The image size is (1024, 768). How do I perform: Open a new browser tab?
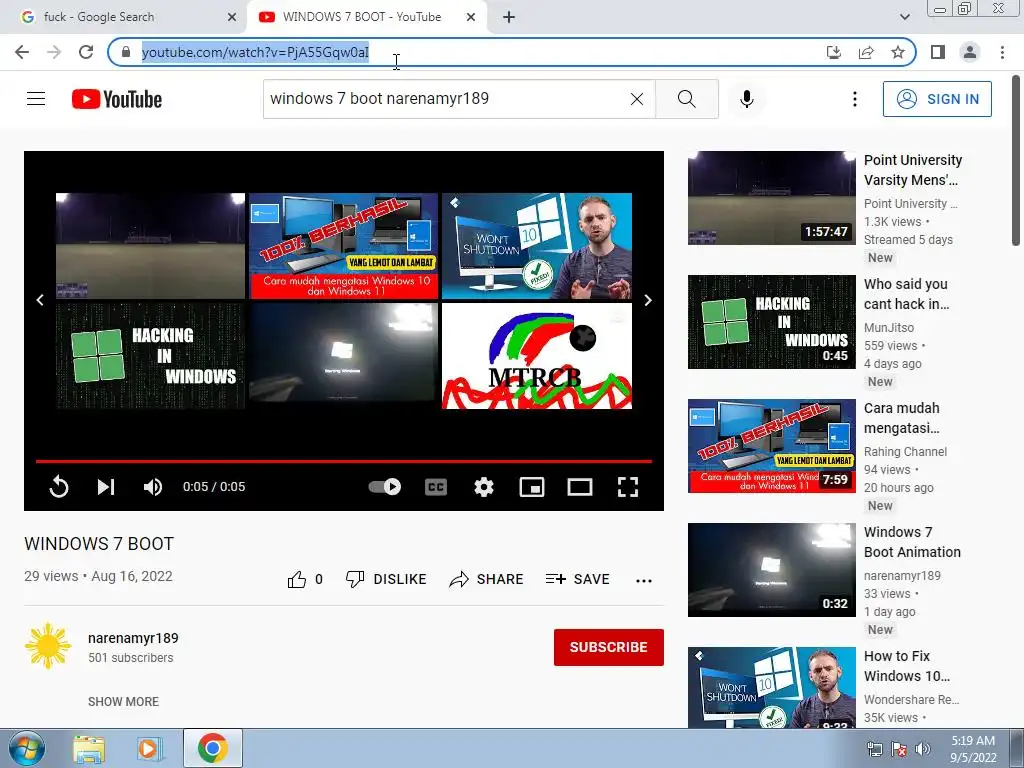[509, 17]
